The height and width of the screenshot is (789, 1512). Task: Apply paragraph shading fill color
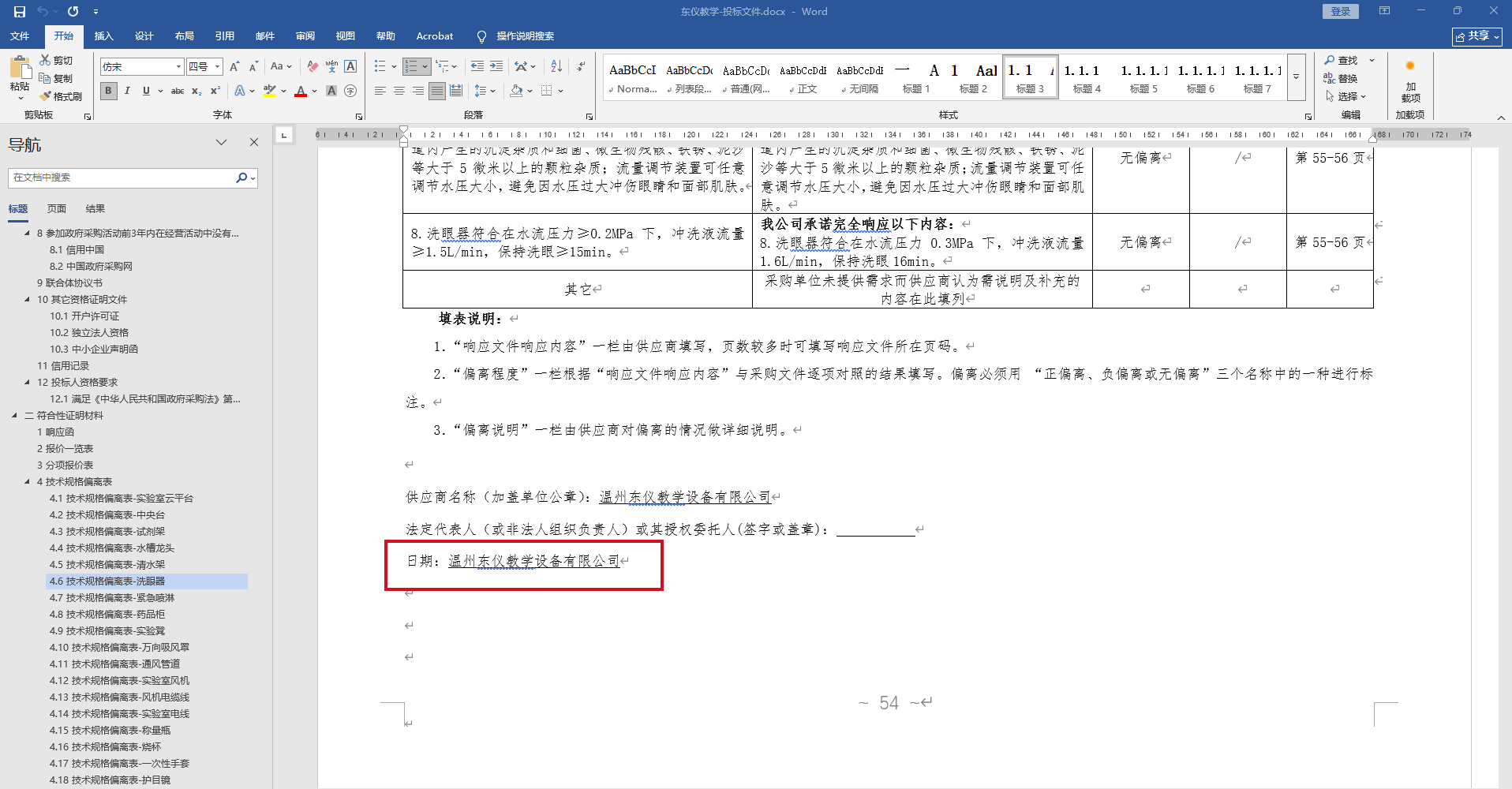[x=516, y=91]
